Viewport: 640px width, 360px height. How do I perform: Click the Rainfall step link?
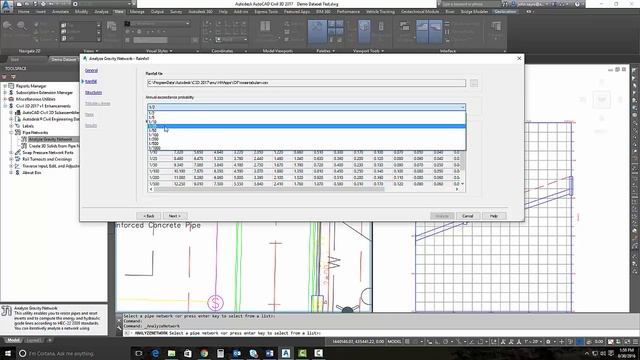coord(91,82)
